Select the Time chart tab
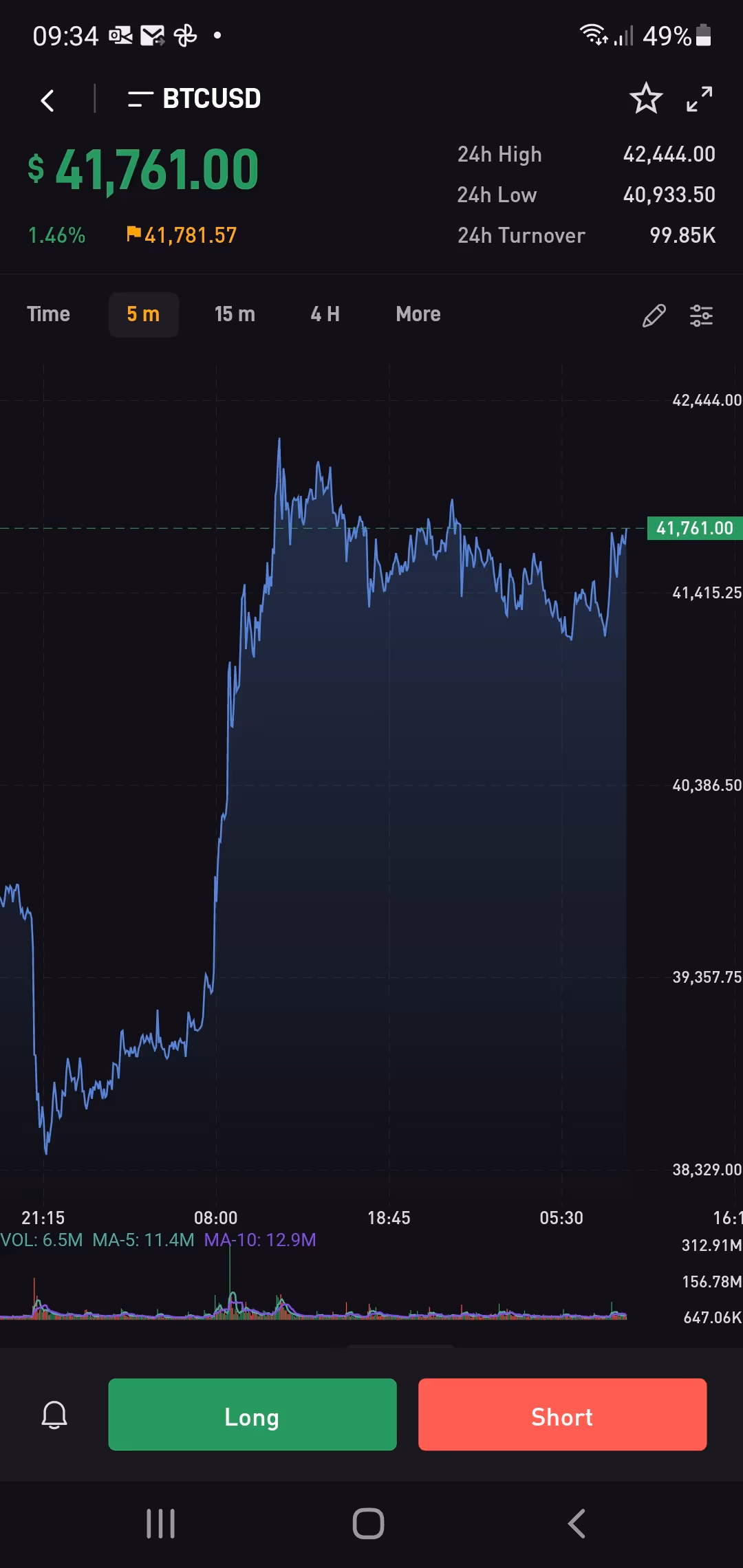 point(48,314)
